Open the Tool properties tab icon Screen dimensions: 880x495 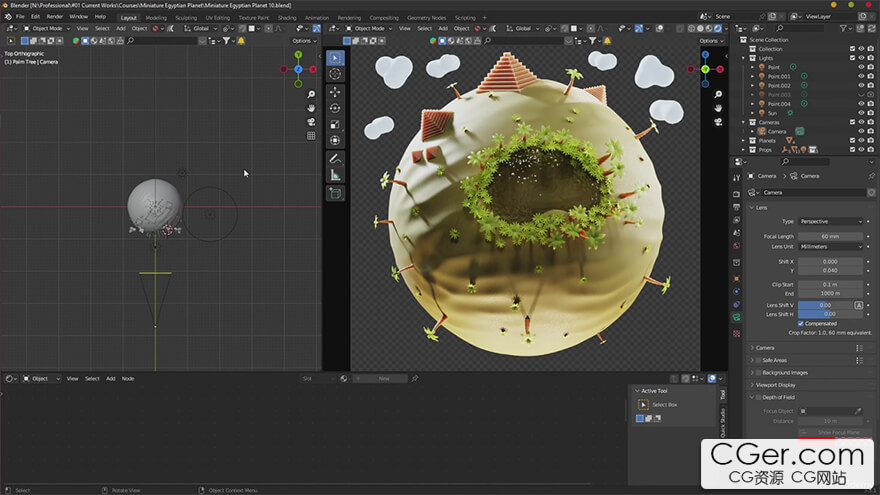coord(736,178)
